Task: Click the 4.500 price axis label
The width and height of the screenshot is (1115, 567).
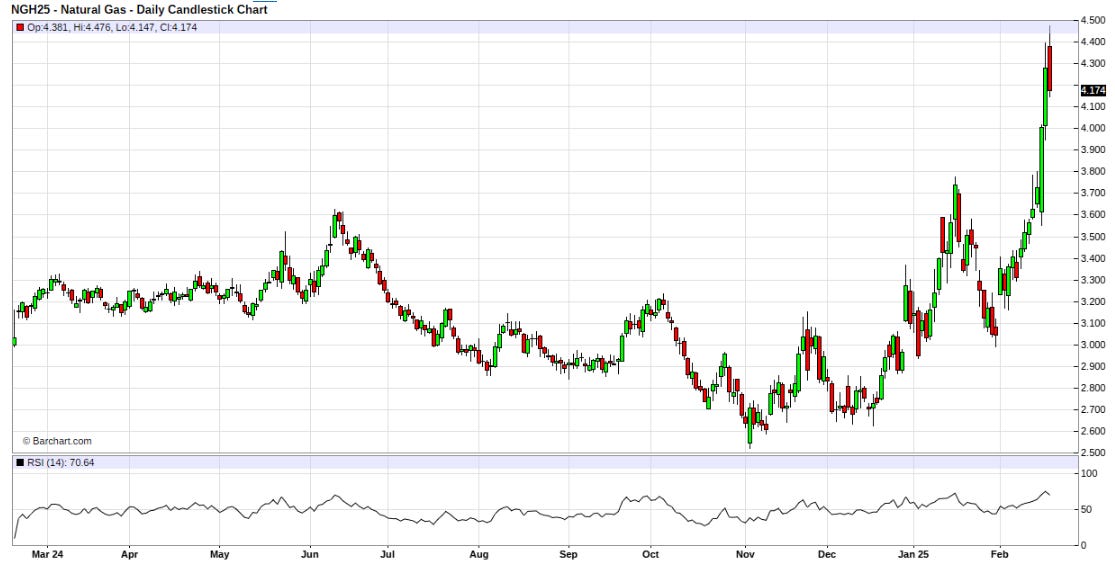Action: (x=1092, y=21)
